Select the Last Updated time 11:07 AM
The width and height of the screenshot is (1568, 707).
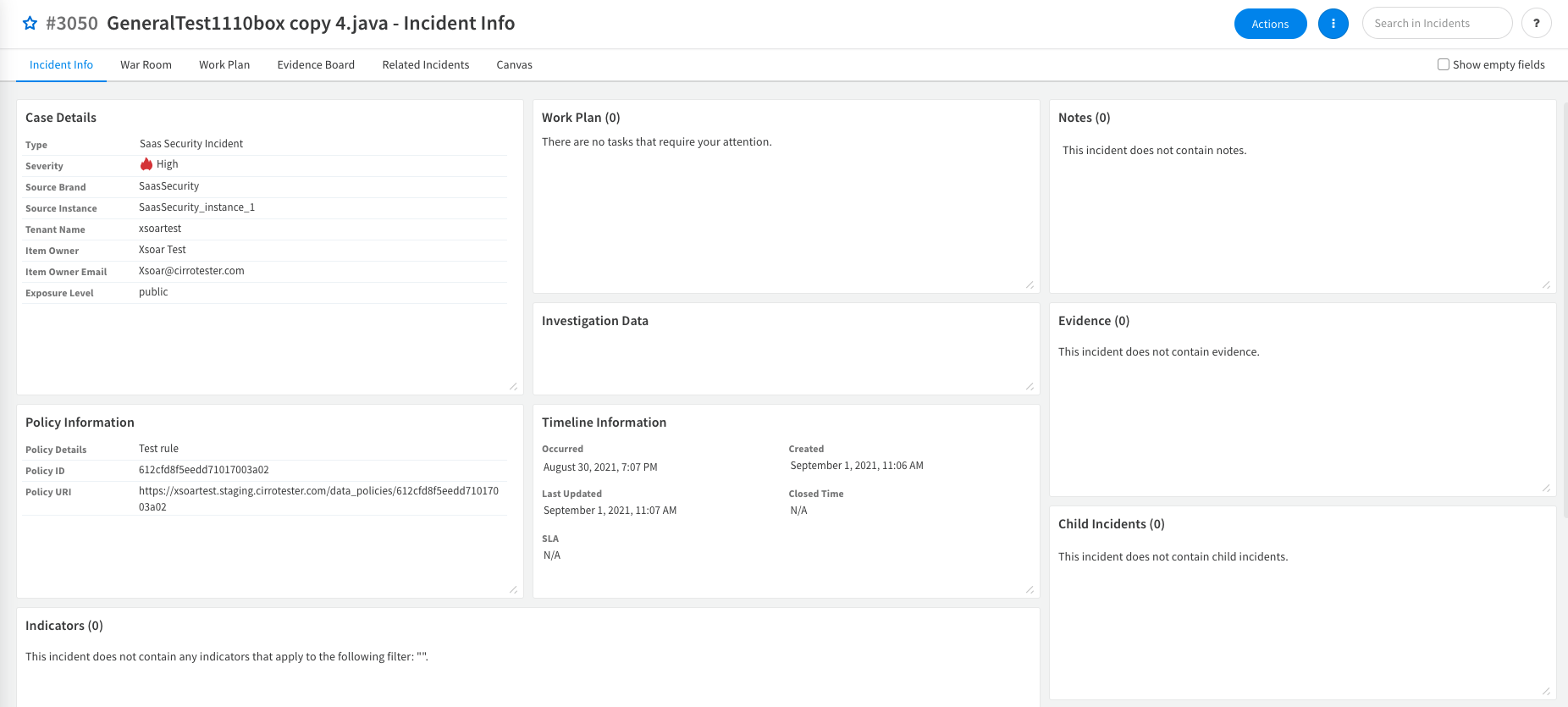click(x=657, y=511)
